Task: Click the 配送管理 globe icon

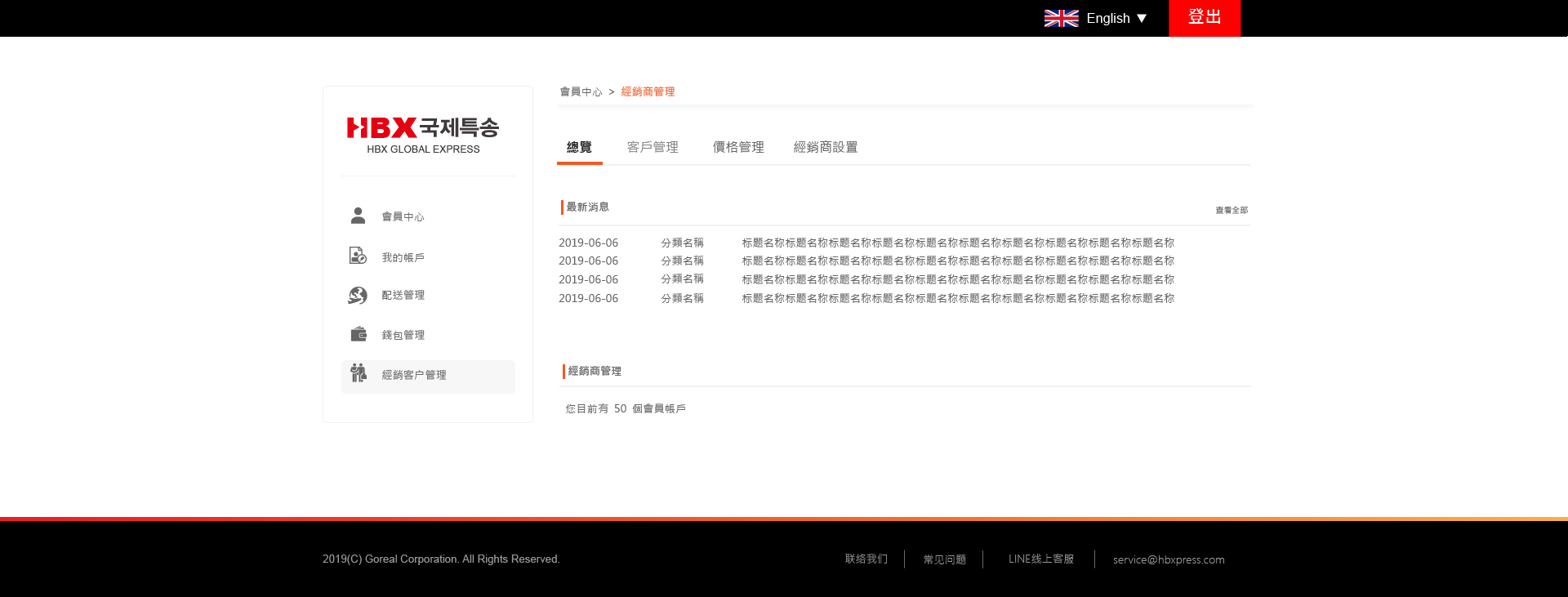Action: pyautogui.click(x=358, y=295)
